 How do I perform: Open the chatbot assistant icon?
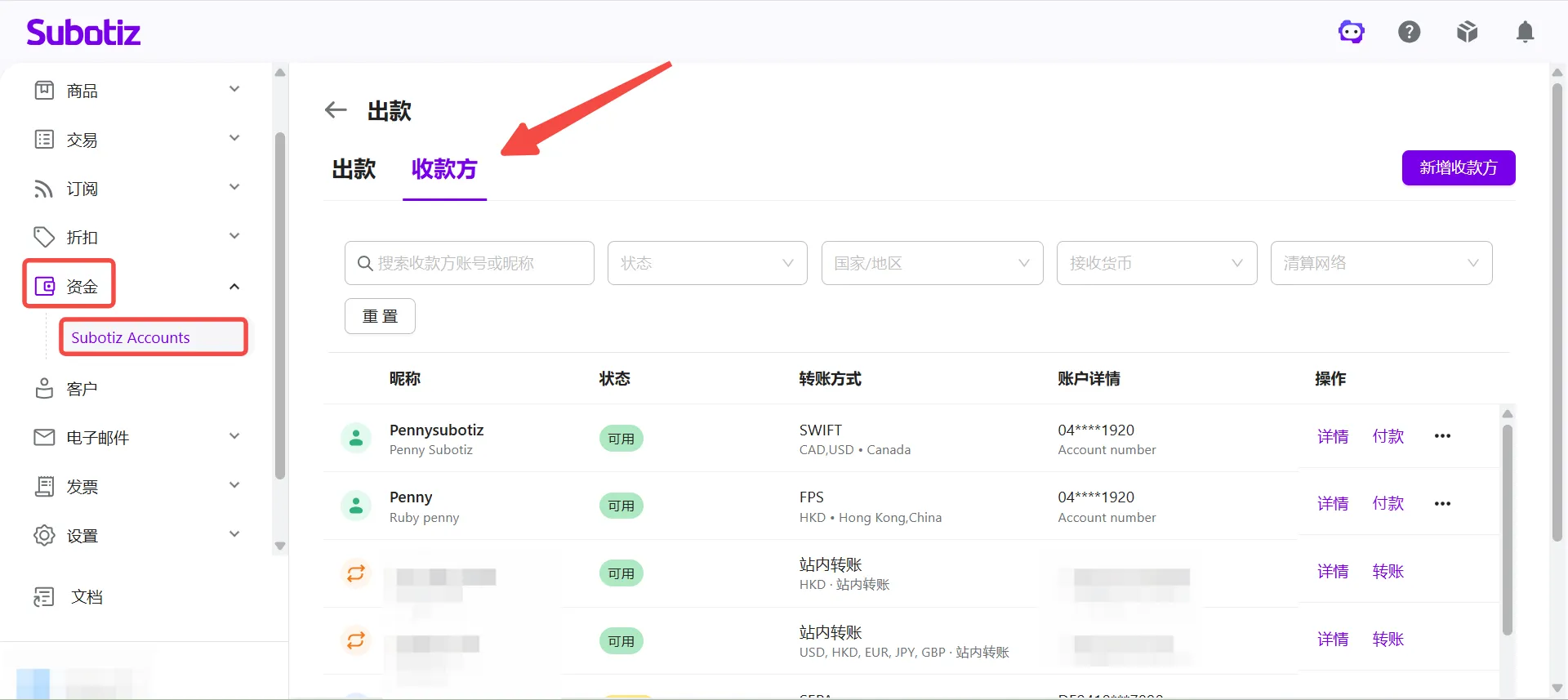(1352, 32)
